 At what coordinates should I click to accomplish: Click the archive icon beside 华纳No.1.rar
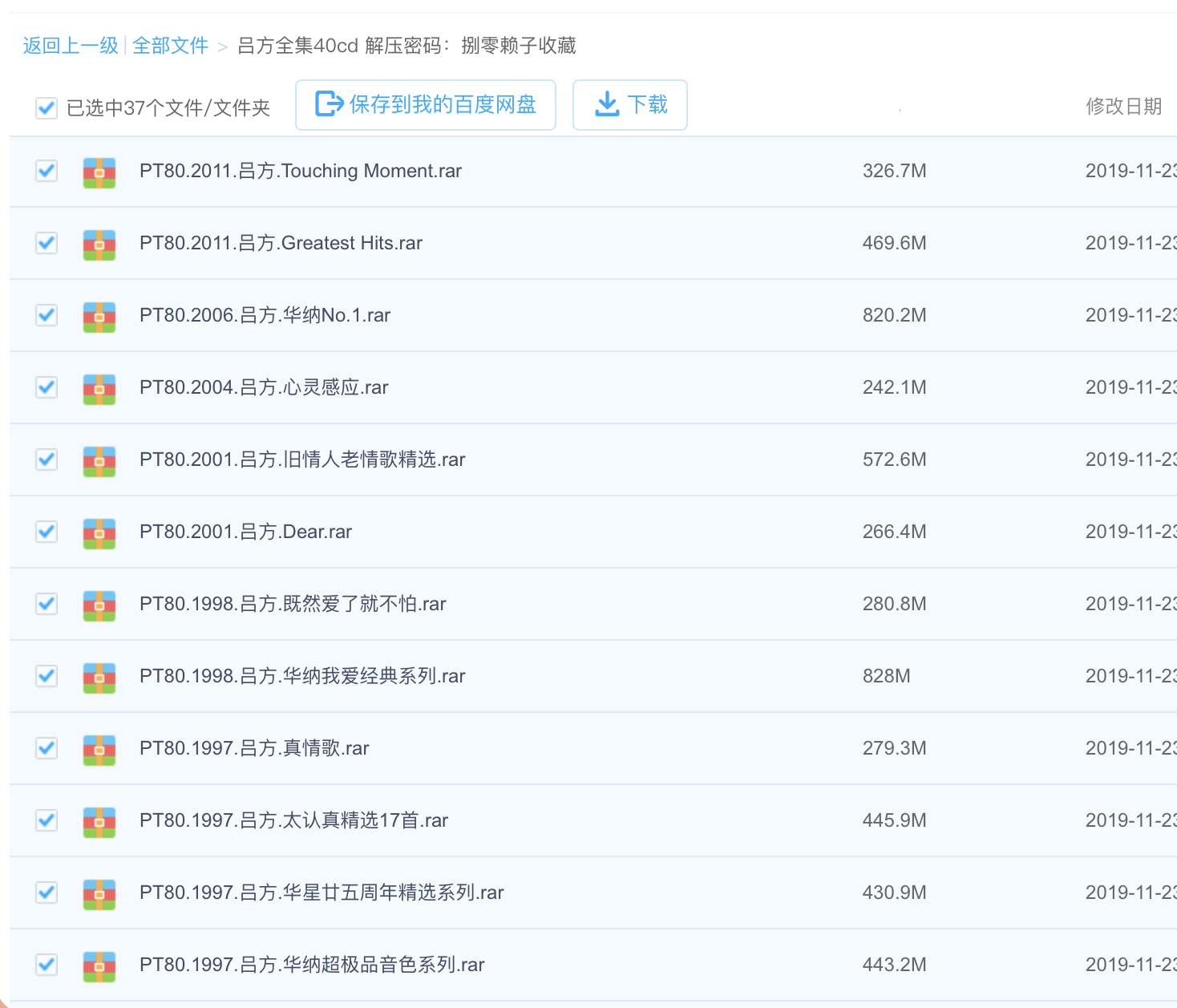(x=99, y=317)
